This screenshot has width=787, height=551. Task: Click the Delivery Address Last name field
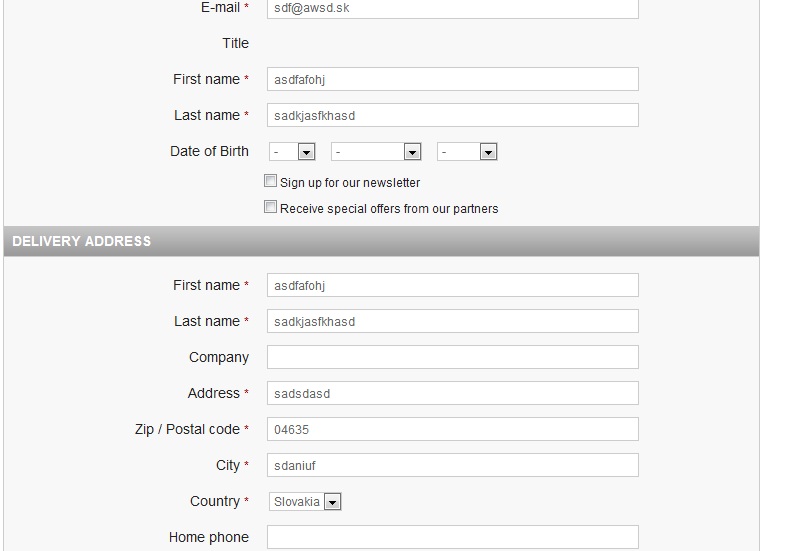pyautogui.click(x=452, y=322)
